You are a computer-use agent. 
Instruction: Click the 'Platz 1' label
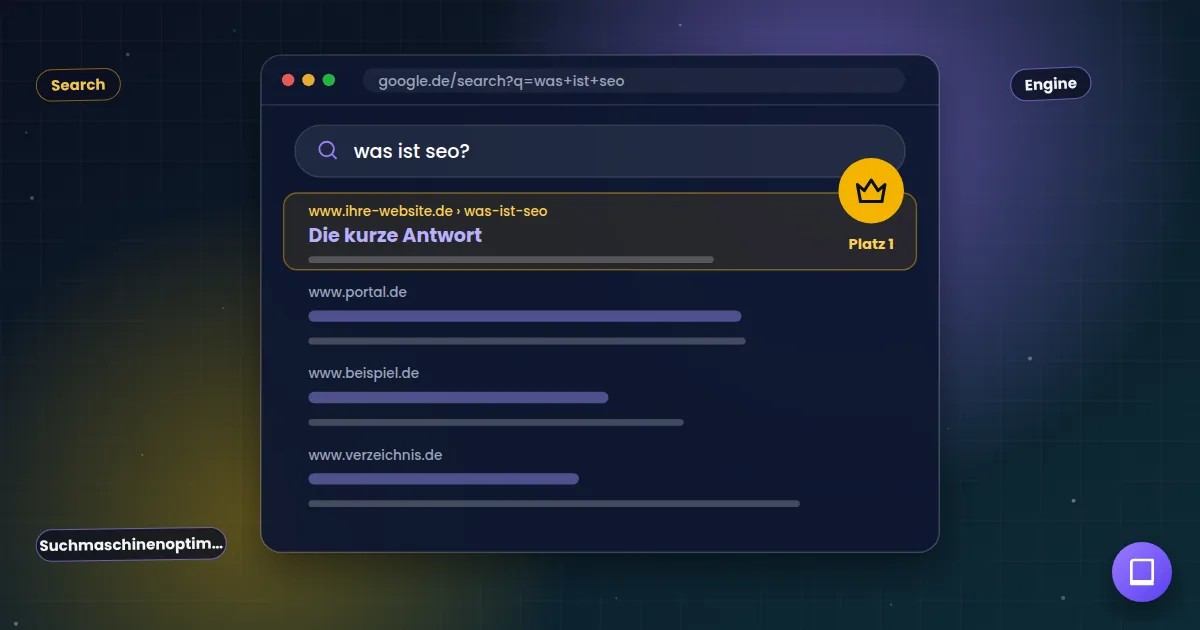(871, 244)
